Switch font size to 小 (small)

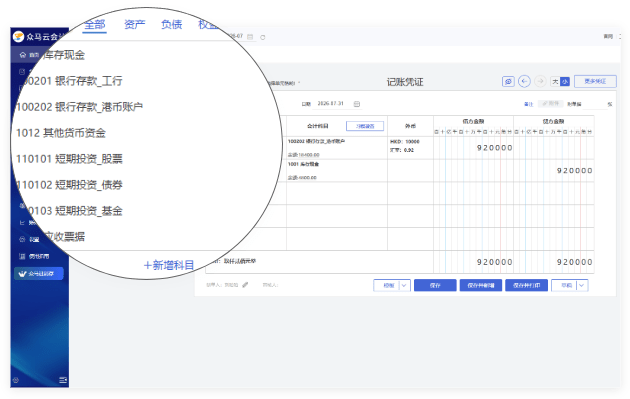[565, 82]
